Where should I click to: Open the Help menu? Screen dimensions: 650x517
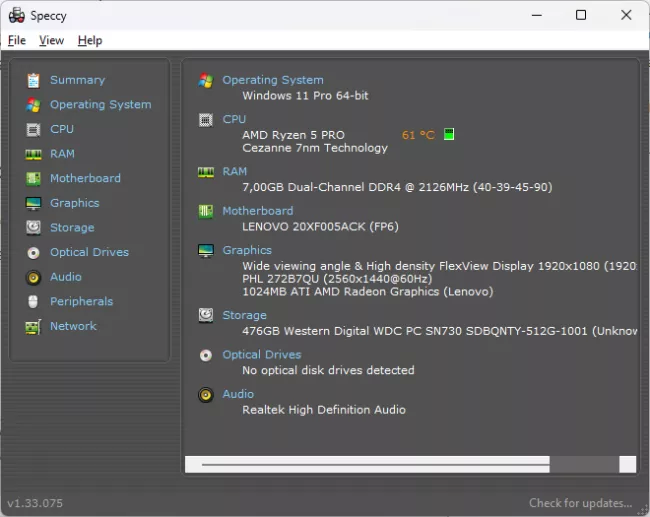coord(90,40)
